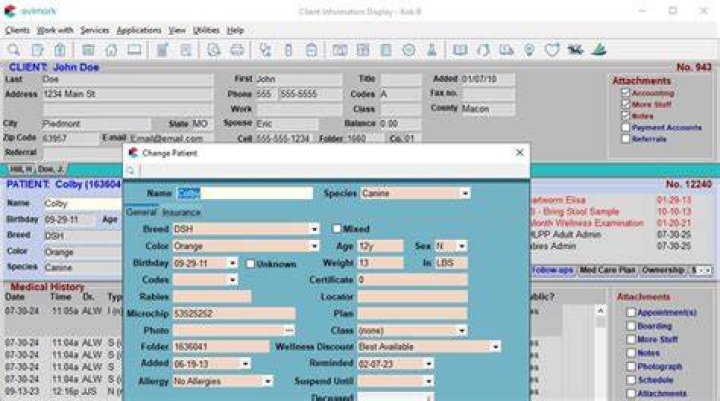The height and width of the screenshot is (401, 720).
Task: Click the Macon county value
Action: (x=488, y=109)
